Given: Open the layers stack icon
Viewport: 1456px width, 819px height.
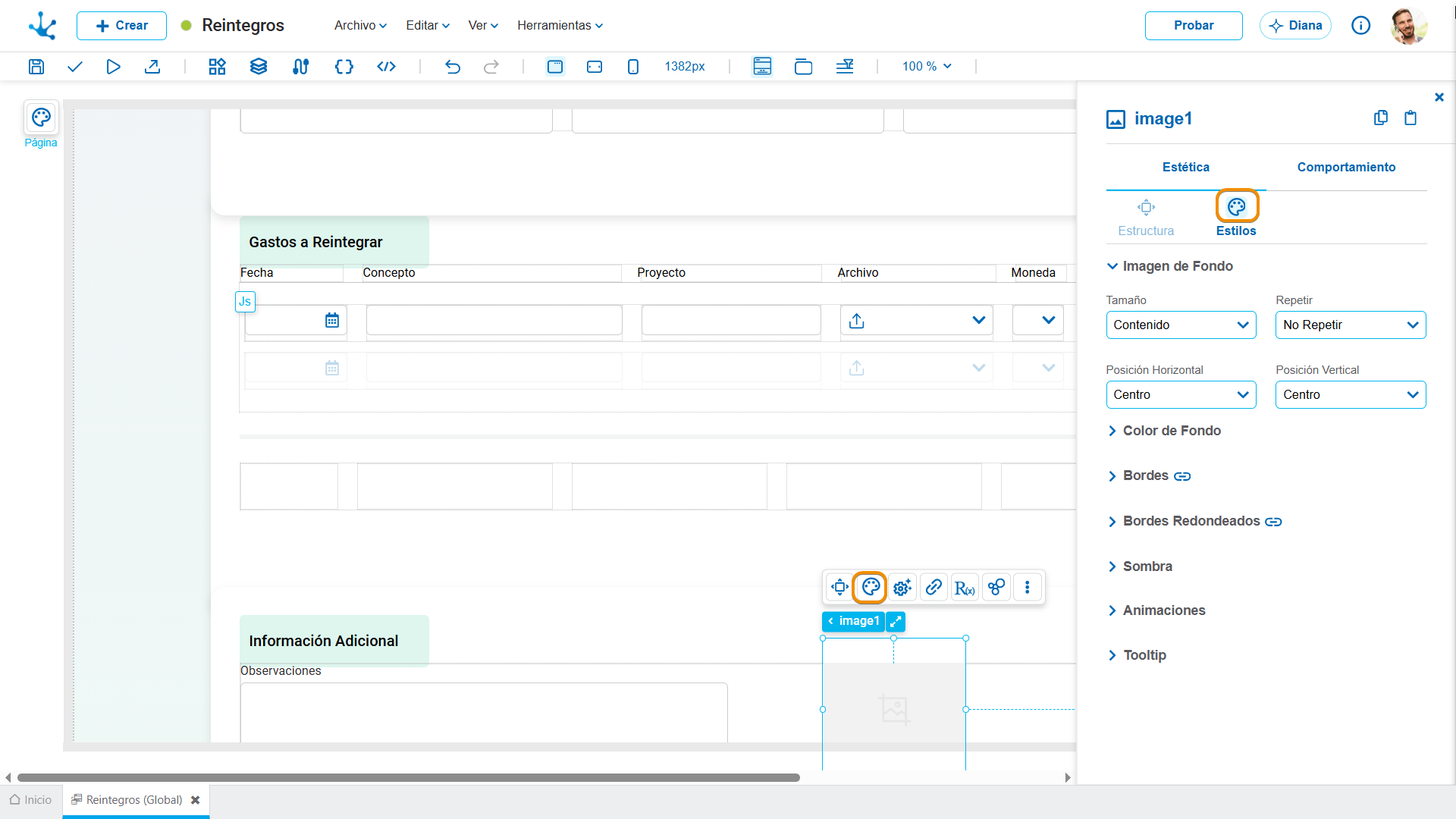Looking at the screenshot, I should point(259,67).
